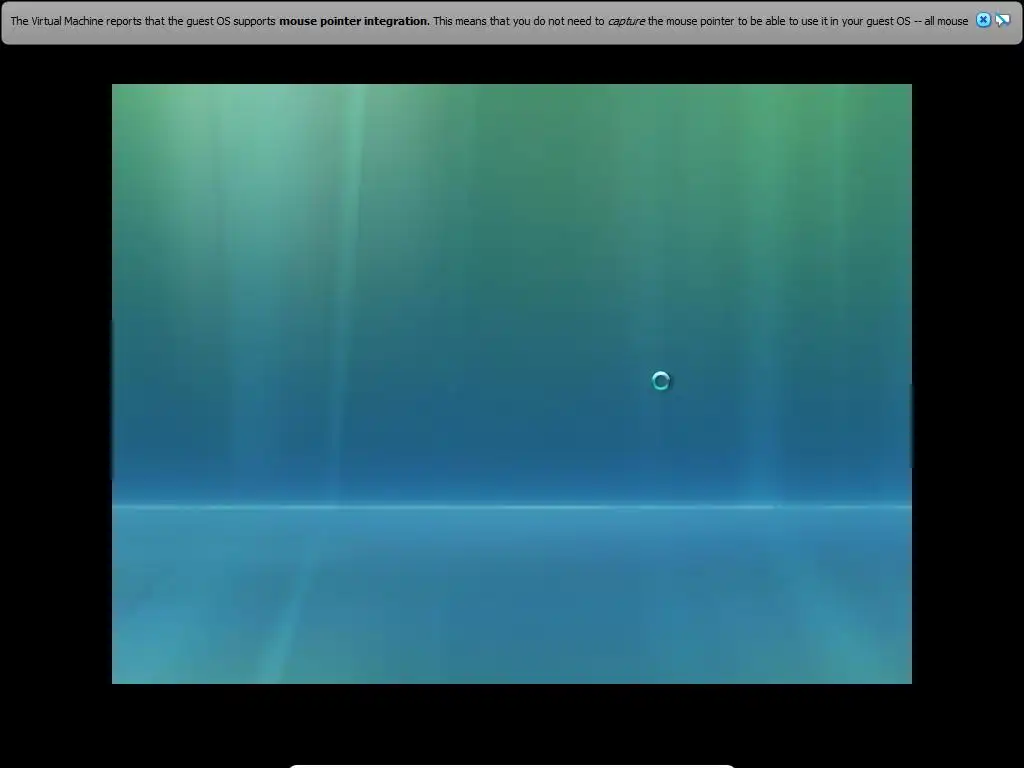
Task: Click the mouse pointer integration message text
Action: tap(489, 21)
